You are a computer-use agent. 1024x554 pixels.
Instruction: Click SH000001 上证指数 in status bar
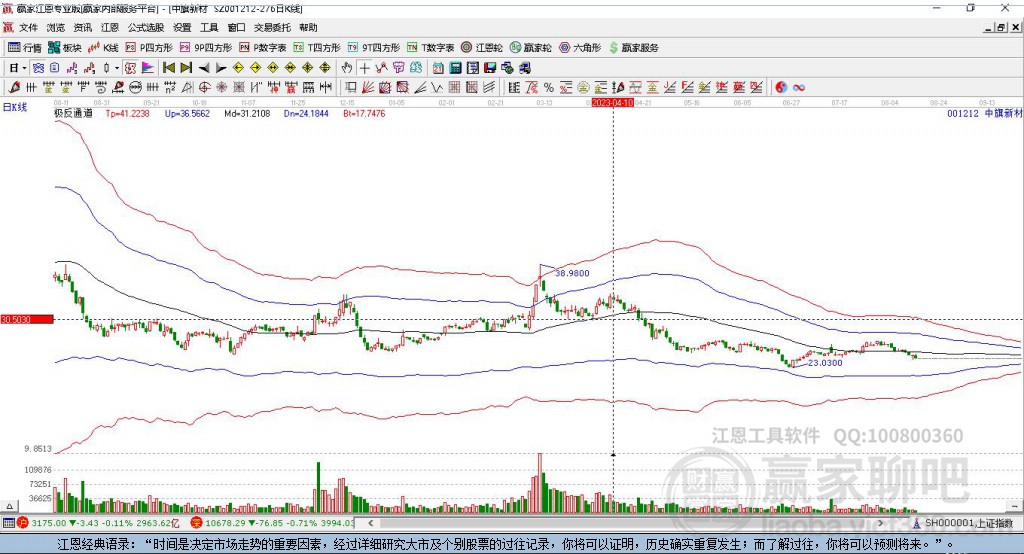tap(968, 523)
